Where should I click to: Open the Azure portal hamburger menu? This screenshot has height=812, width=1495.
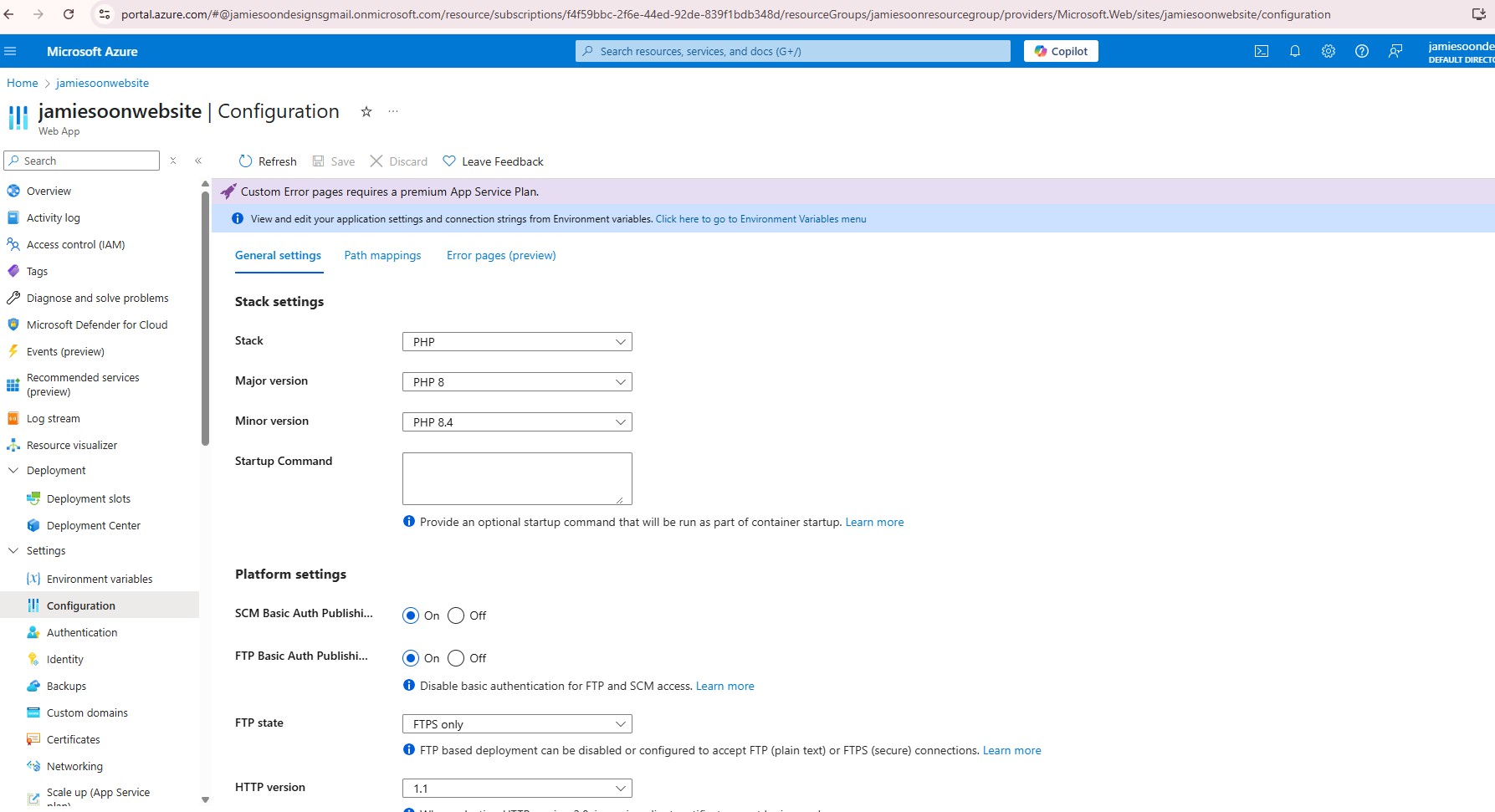tap(10, 51)
